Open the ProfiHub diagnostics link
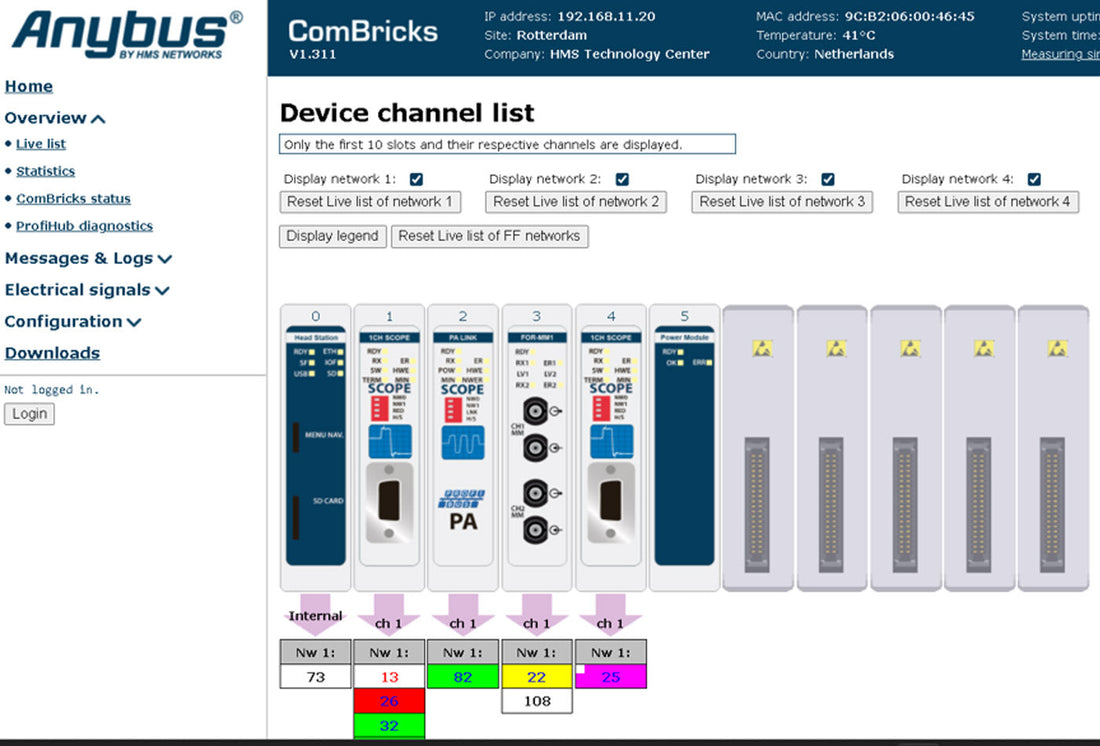The width and height of the screenshot is (1100, 746). point(84,226)
